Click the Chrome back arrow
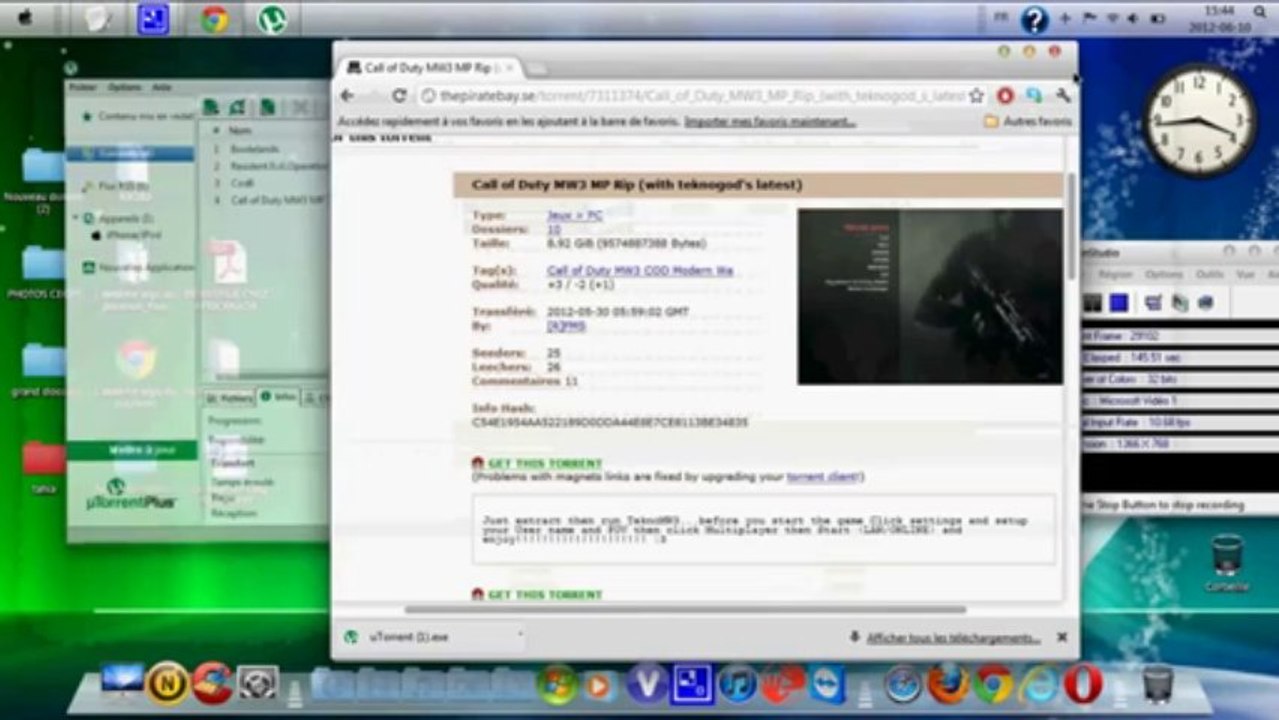The image size is (1279, 720). [347, 96]
